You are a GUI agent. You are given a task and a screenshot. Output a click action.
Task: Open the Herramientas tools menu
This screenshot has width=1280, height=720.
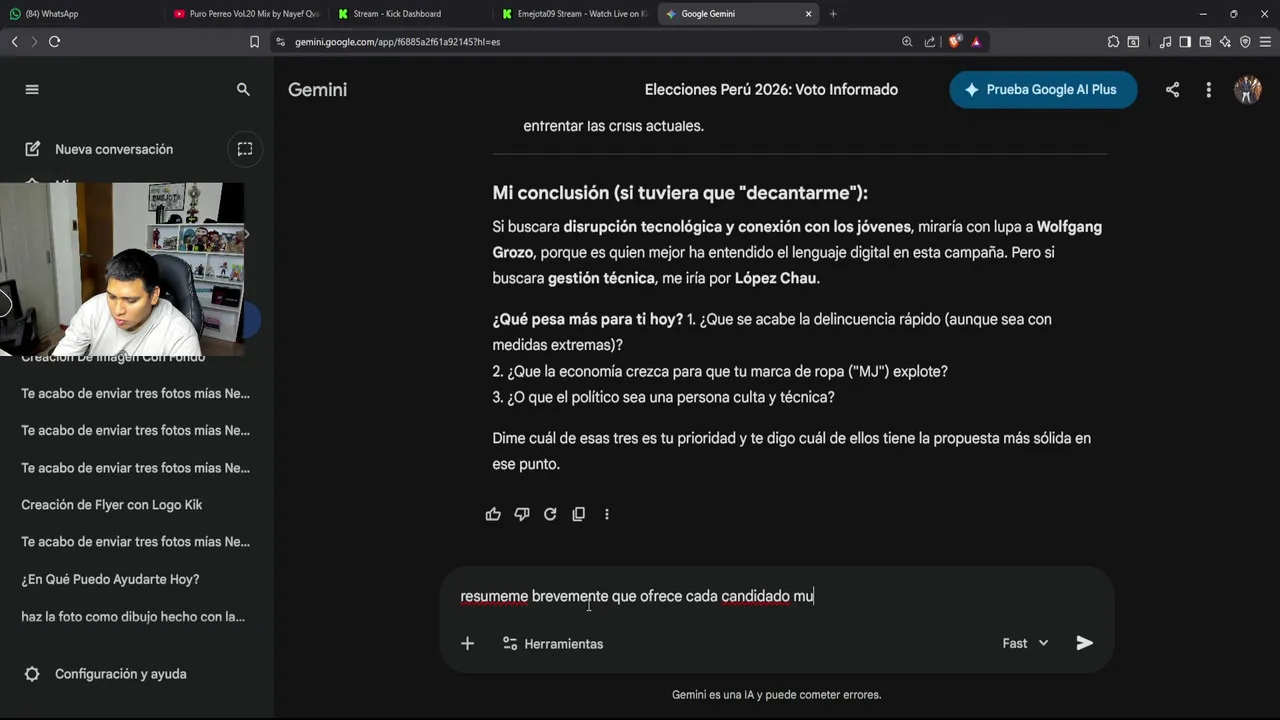point(553,643)
